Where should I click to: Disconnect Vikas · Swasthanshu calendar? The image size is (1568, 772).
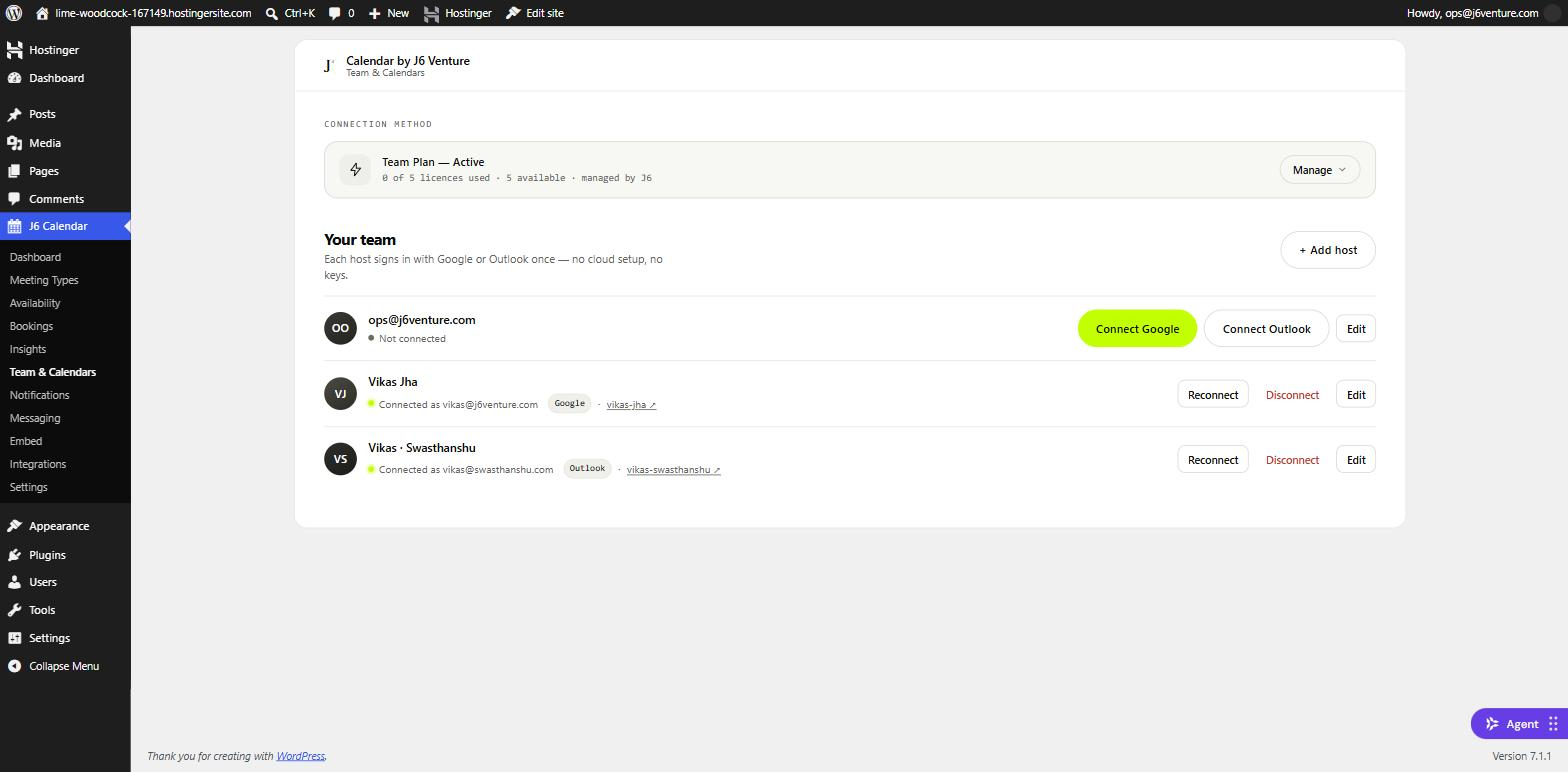(x=1292, y=460)
